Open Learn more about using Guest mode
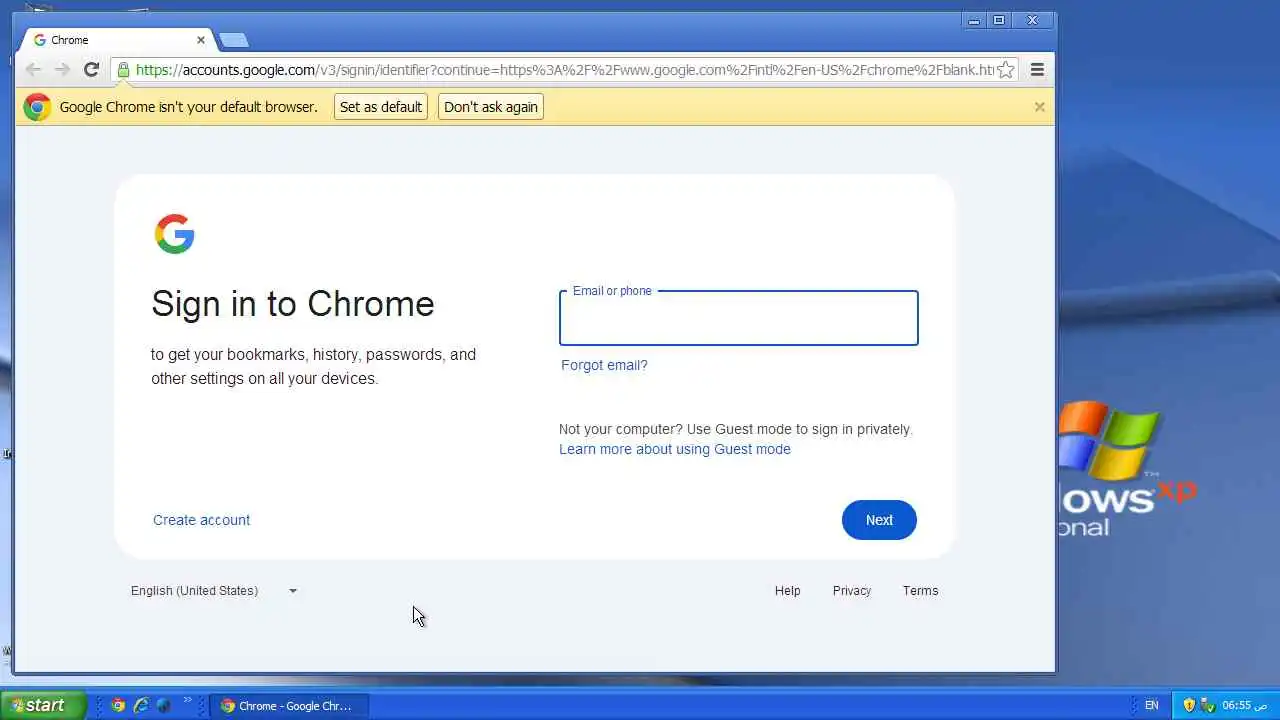Screen dimensions: 1280x720 coord(675,449)
